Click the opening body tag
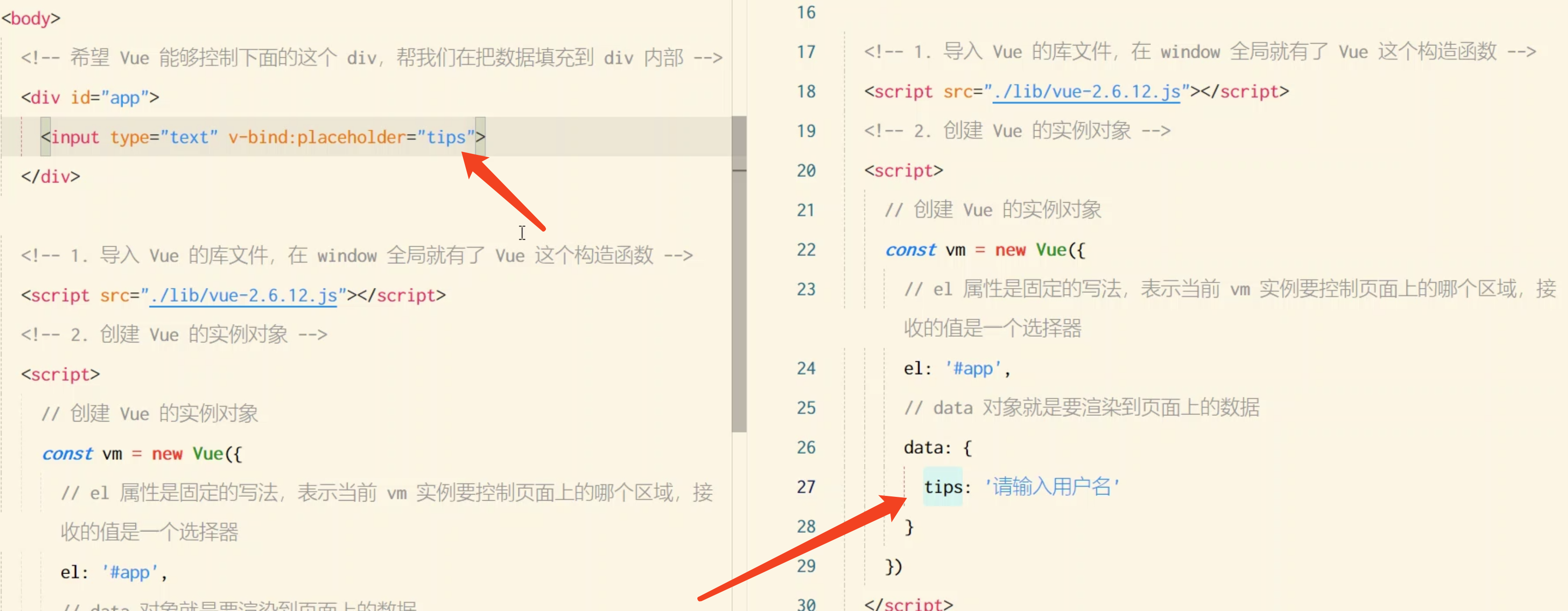Image resolution: width=1568 pixels, height=611 pixels. pyautogui.click(x=30, y=18)
